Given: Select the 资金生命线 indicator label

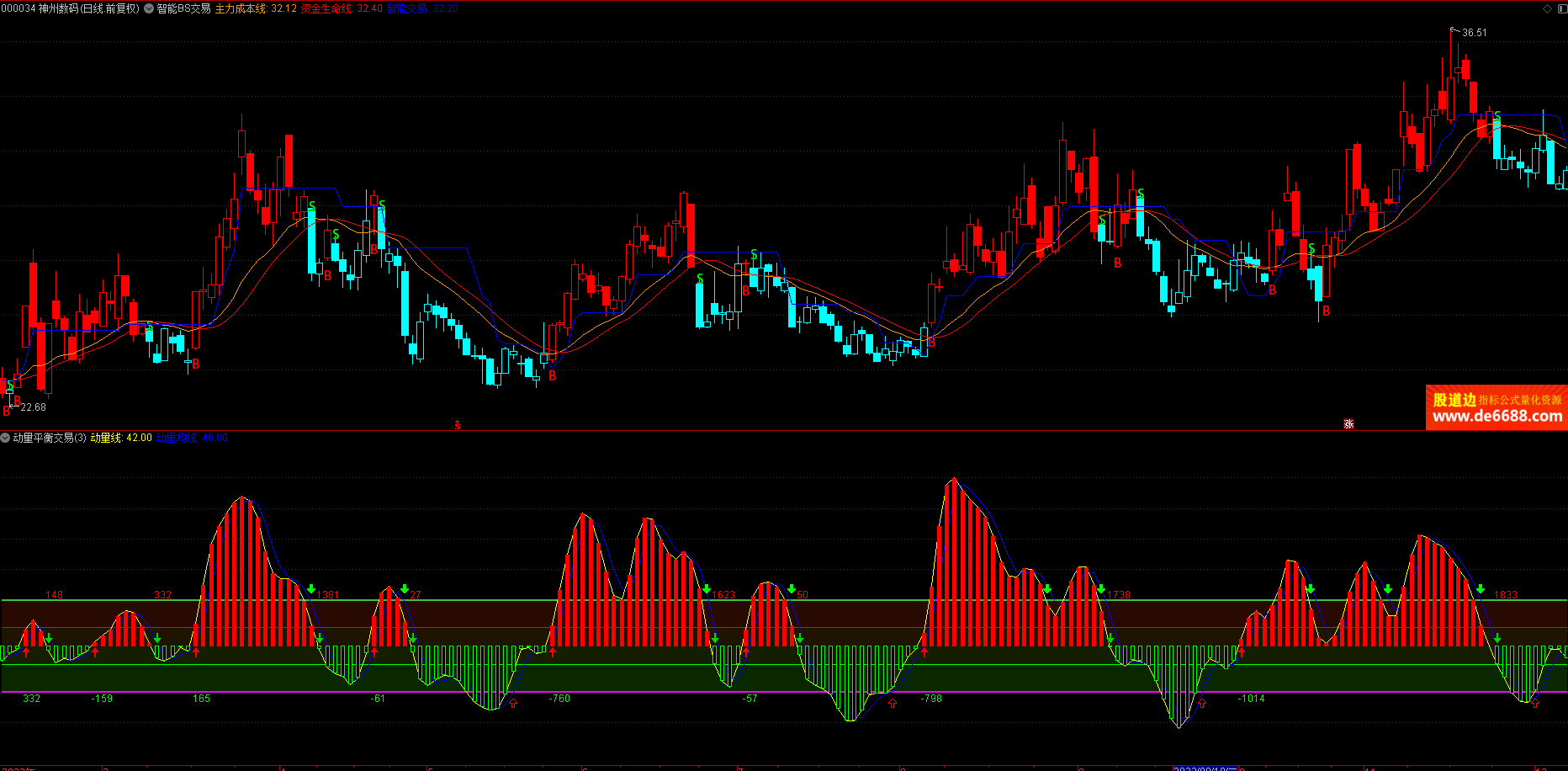Looking at the screenshot, I should (x=326, y=8).
